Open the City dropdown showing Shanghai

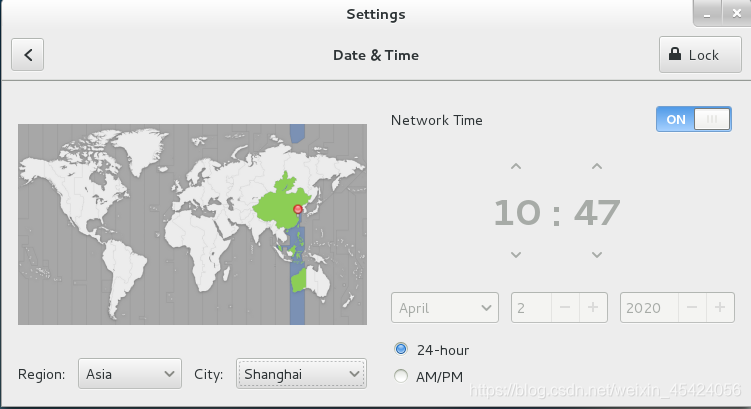coord(301,374)
